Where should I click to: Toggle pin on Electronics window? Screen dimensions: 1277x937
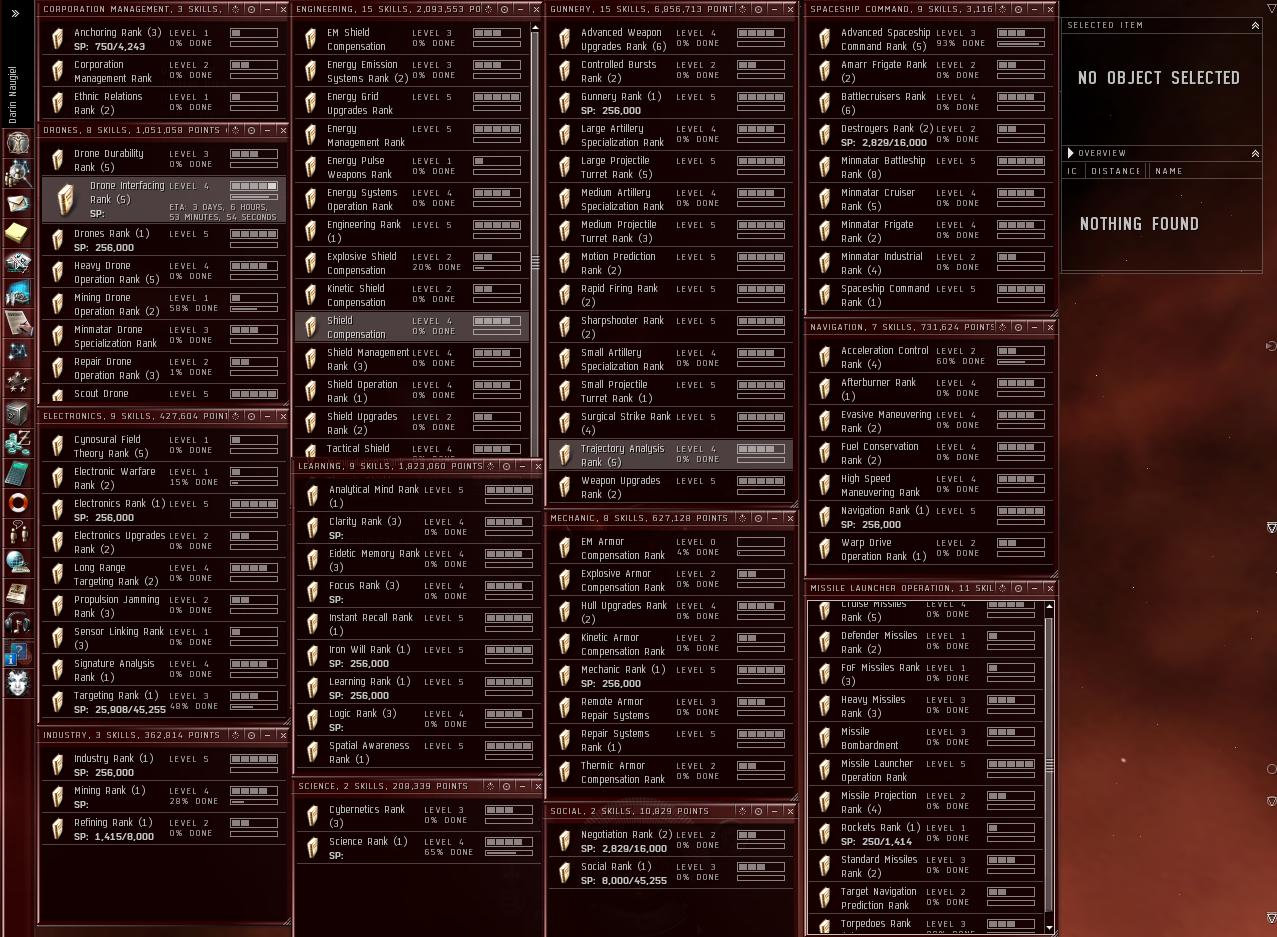coord(251,416)
